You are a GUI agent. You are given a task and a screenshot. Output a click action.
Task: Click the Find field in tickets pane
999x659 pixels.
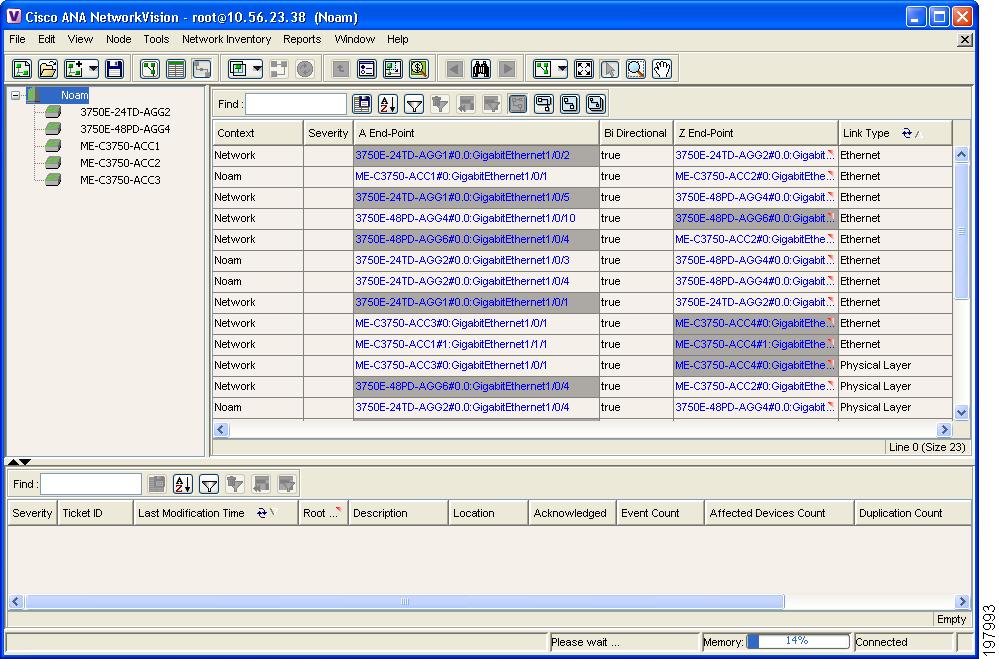point(90,484)
